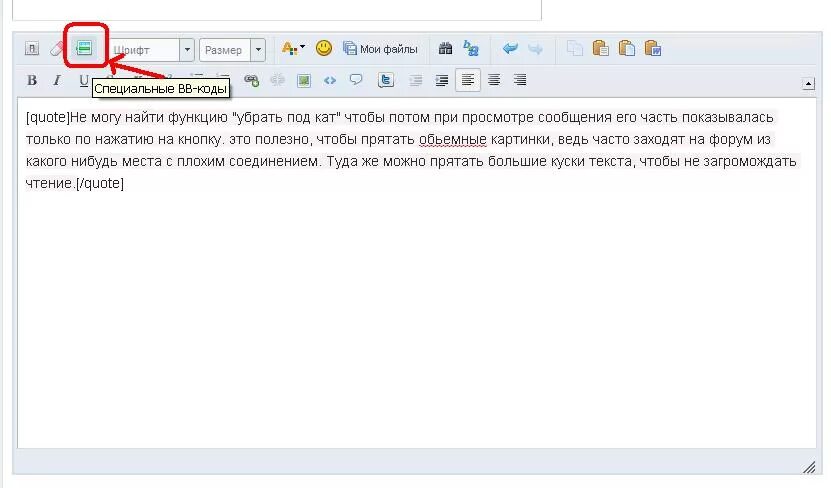831x488 pixels.
Task: Redo the undone edit
Action: (x=536, y=49)
